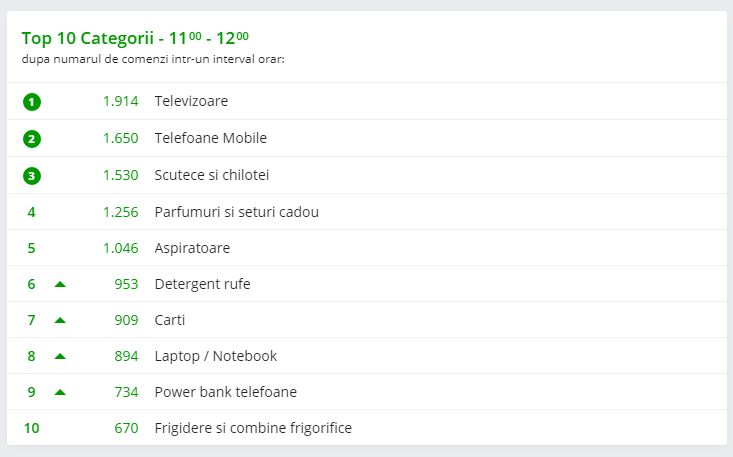Click the up arrow beside Detergent rufe
Viewport: 733px width, 457px height.
pyautogui.click(x=60, y=284)
